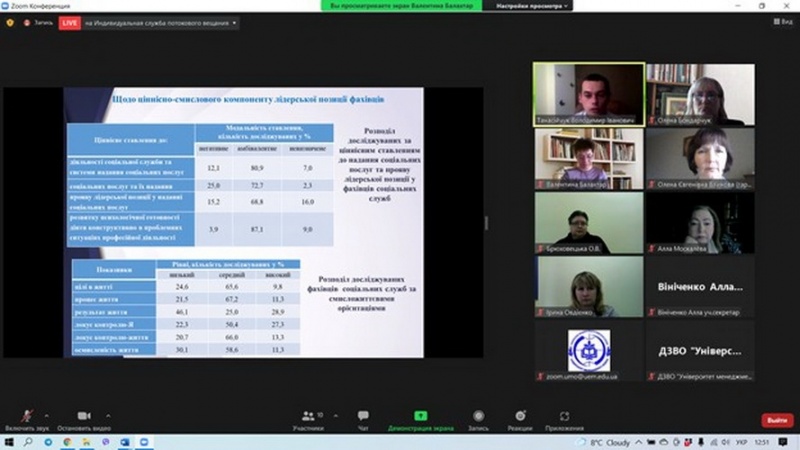Screen dimensions: 800x450
Task: Select Олена Бондарчук's video thumbnail
Action: pos(700,93)
